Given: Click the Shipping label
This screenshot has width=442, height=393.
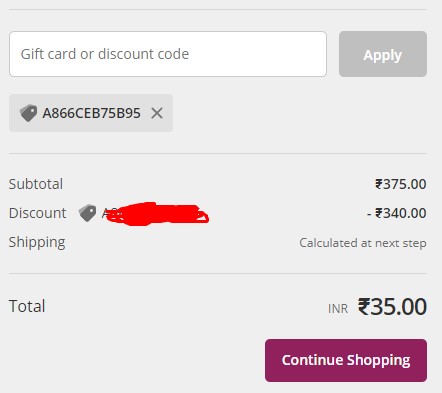Looking at the screenshot, I should (37, 243).
